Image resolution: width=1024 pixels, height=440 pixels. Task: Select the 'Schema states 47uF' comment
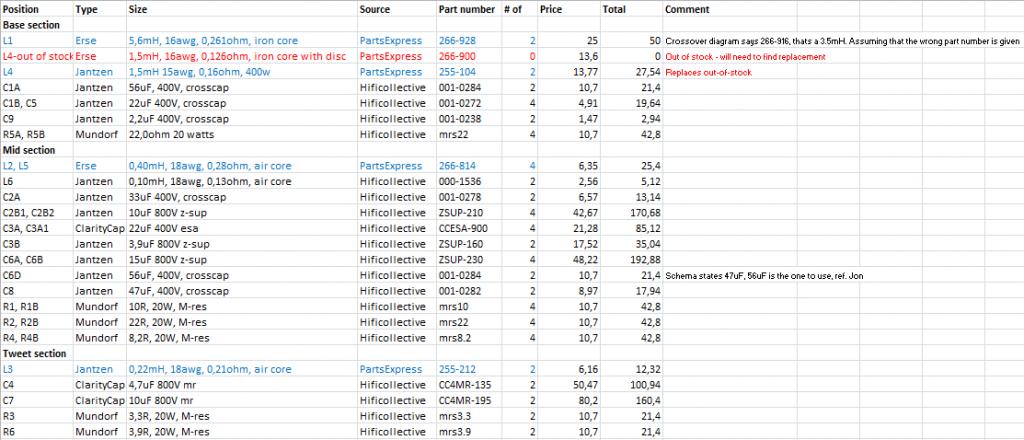764,276
